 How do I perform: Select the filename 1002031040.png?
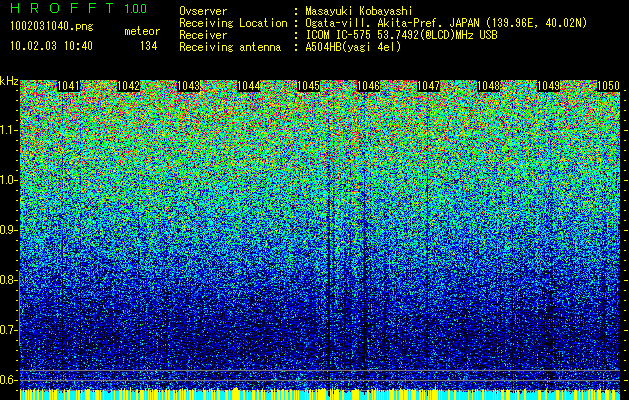coord(52,27)
